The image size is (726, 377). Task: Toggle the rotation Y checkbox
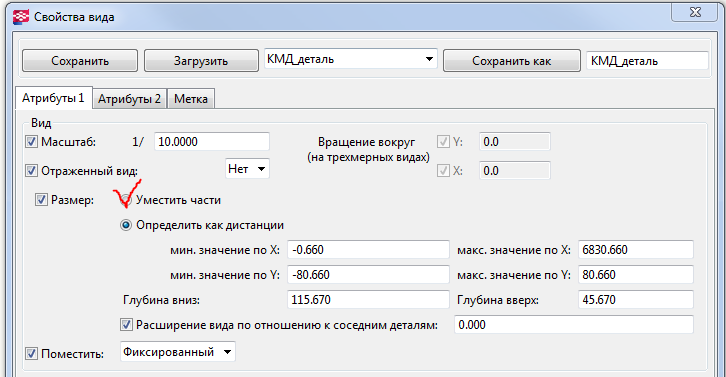(x=443, y=142)
